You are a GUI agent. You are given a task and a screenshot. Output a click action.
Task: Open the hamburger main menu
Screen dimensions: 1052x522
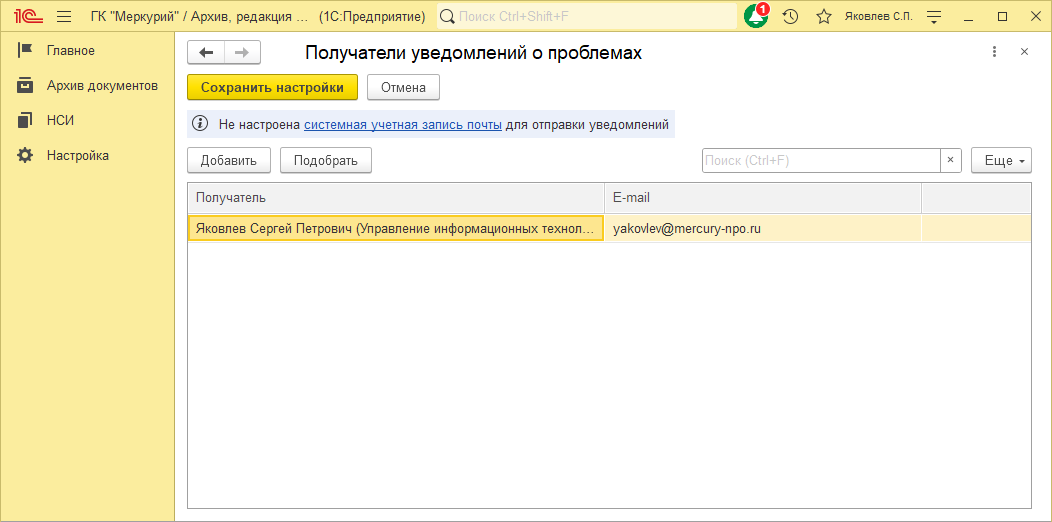64,17
